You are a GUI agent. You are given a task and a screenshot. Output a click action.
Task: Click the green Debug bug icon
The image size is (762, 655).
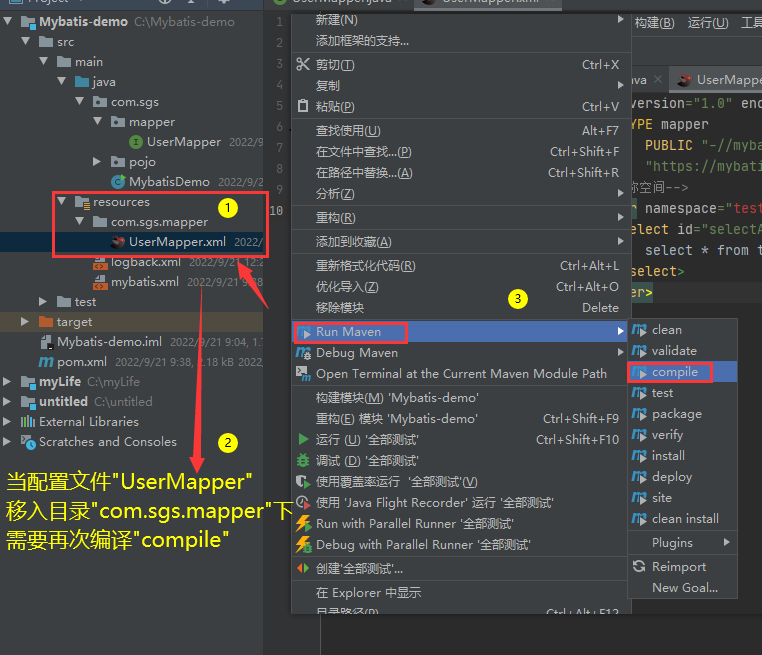[x=303, y=460]
